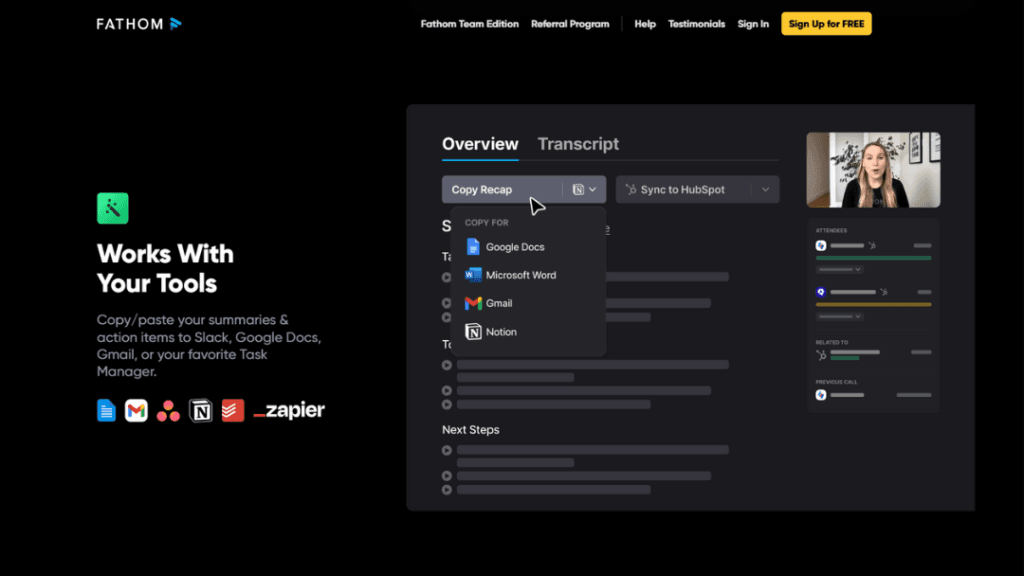Click the Notion icon below the description

pyautogui.click(x=200, y=410)
